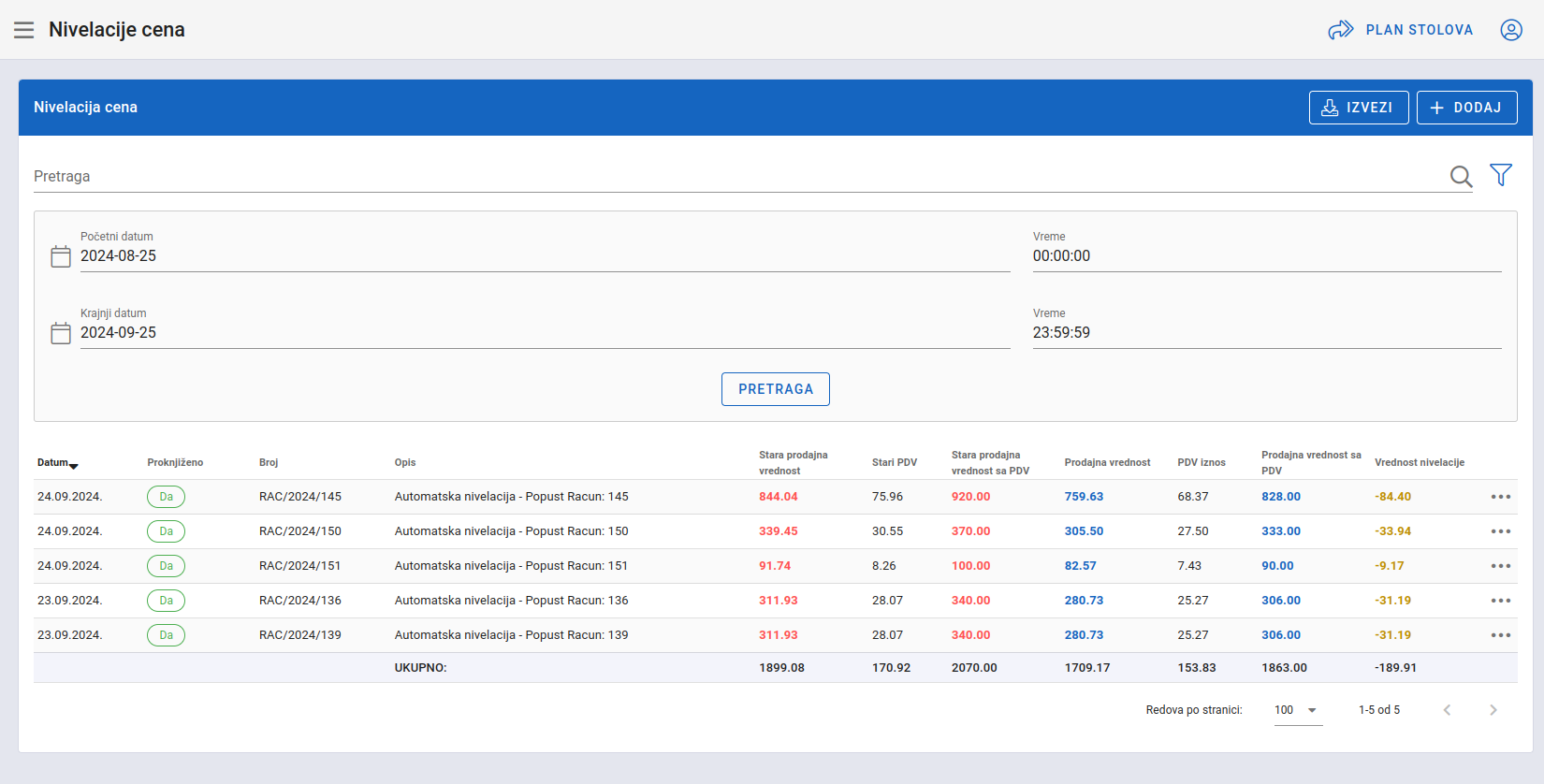Open the user account profile icon

[x=1511, y=30]
